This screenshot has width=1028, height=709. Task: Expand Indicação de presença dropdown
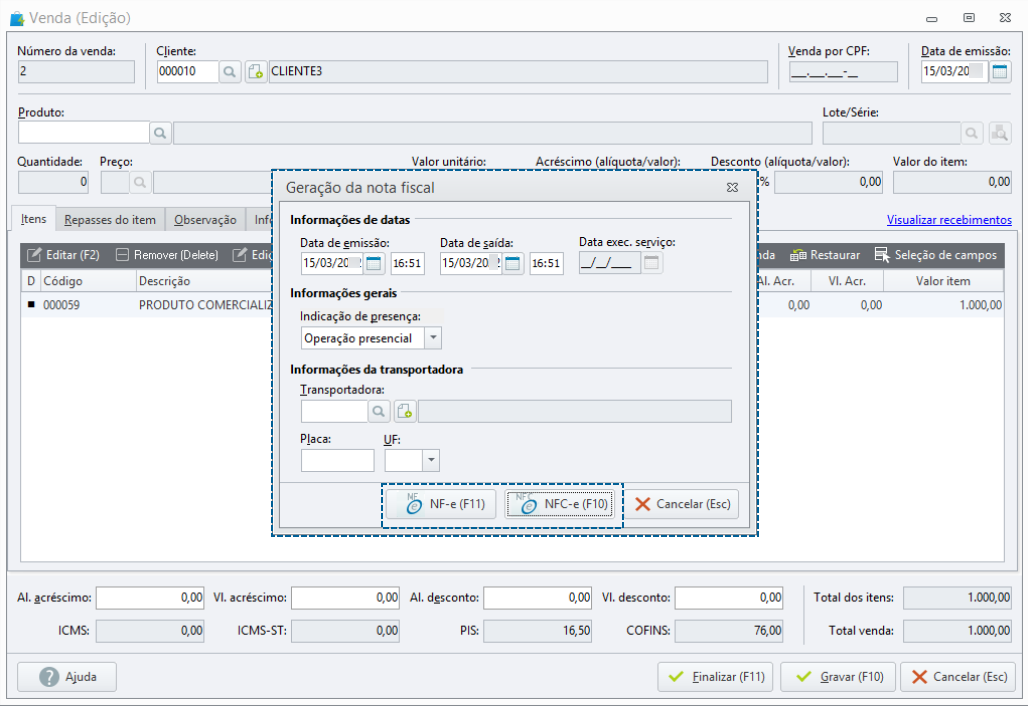click(433, 338)
